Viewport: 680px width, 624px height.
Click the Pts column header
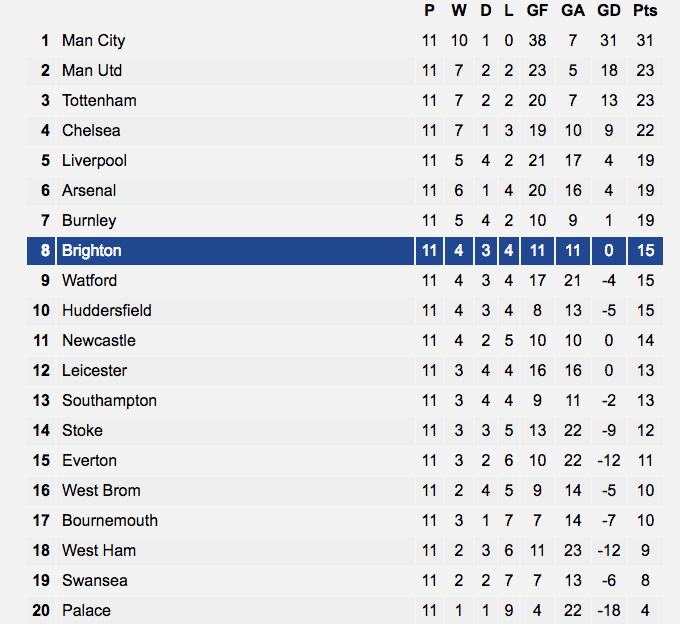[x=645, y=10]
